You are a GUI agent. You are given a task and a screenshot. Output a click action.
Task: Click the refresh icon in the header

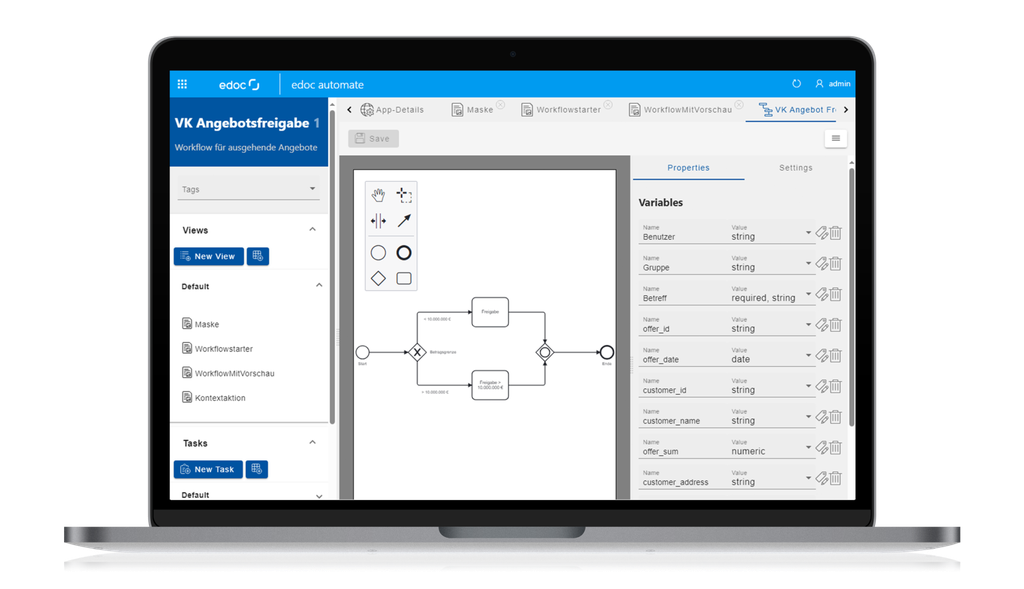(796, 84)
